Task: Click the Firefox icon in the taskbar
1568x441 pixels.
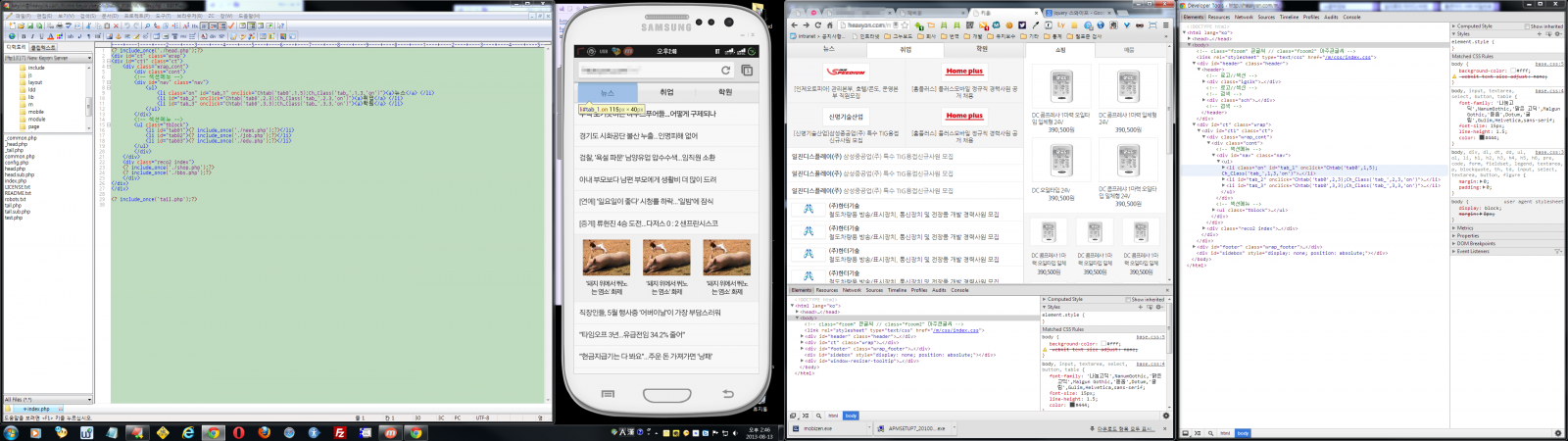Action: coord(264,432)
